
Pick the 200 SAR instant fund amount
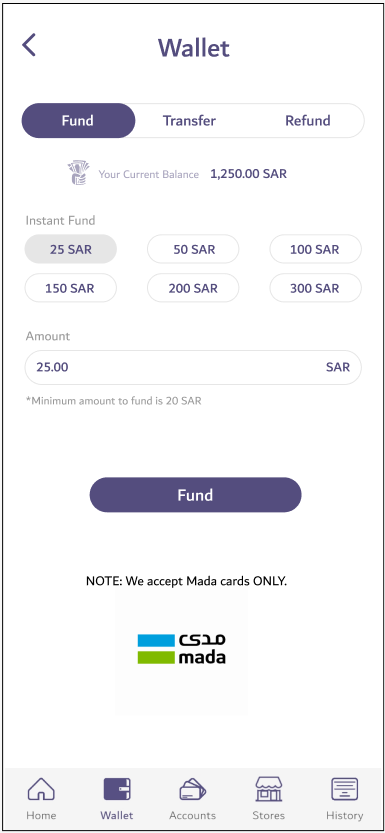pos(193,288)
